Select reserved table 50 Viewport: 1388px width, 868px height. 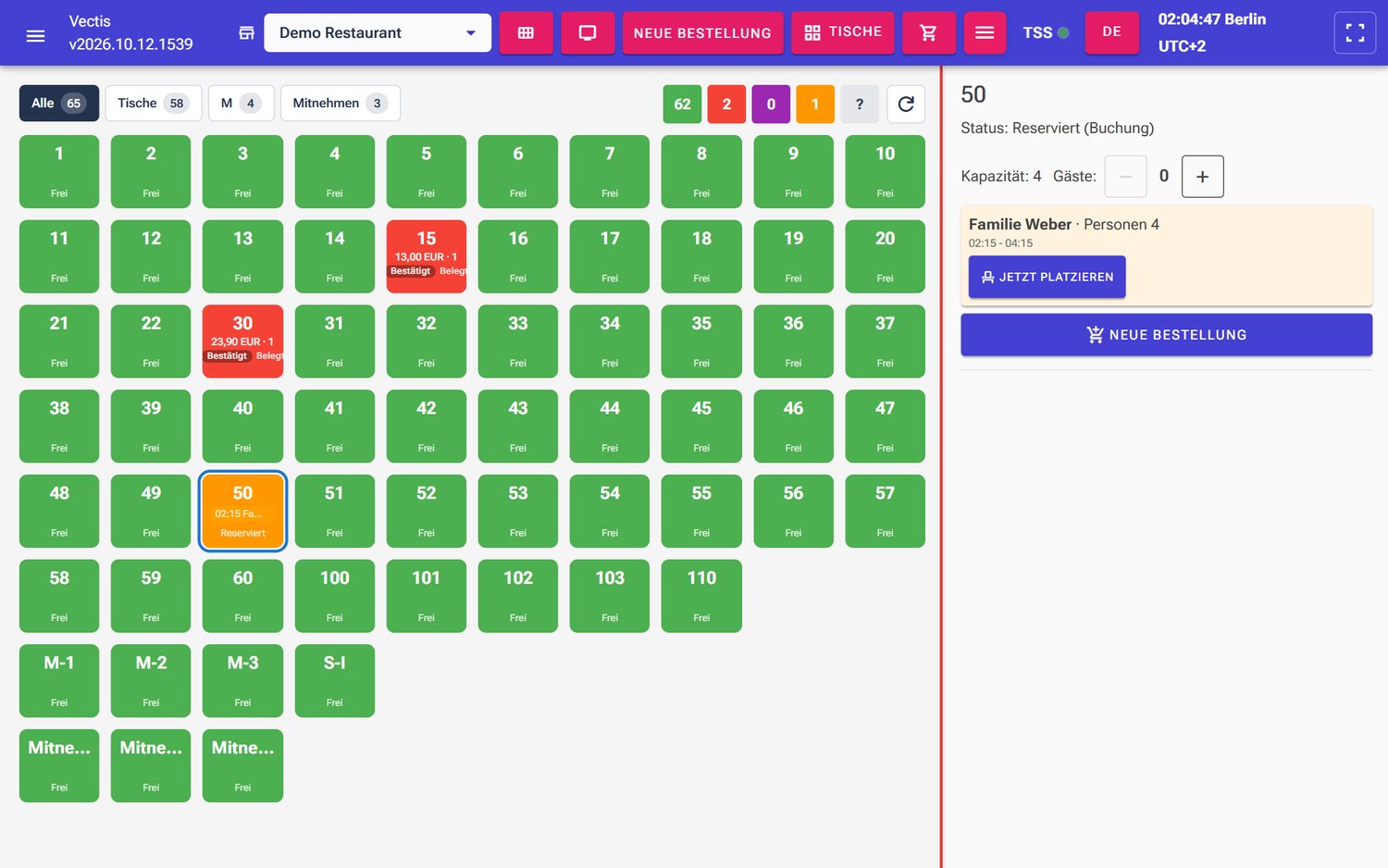point(242,511)
